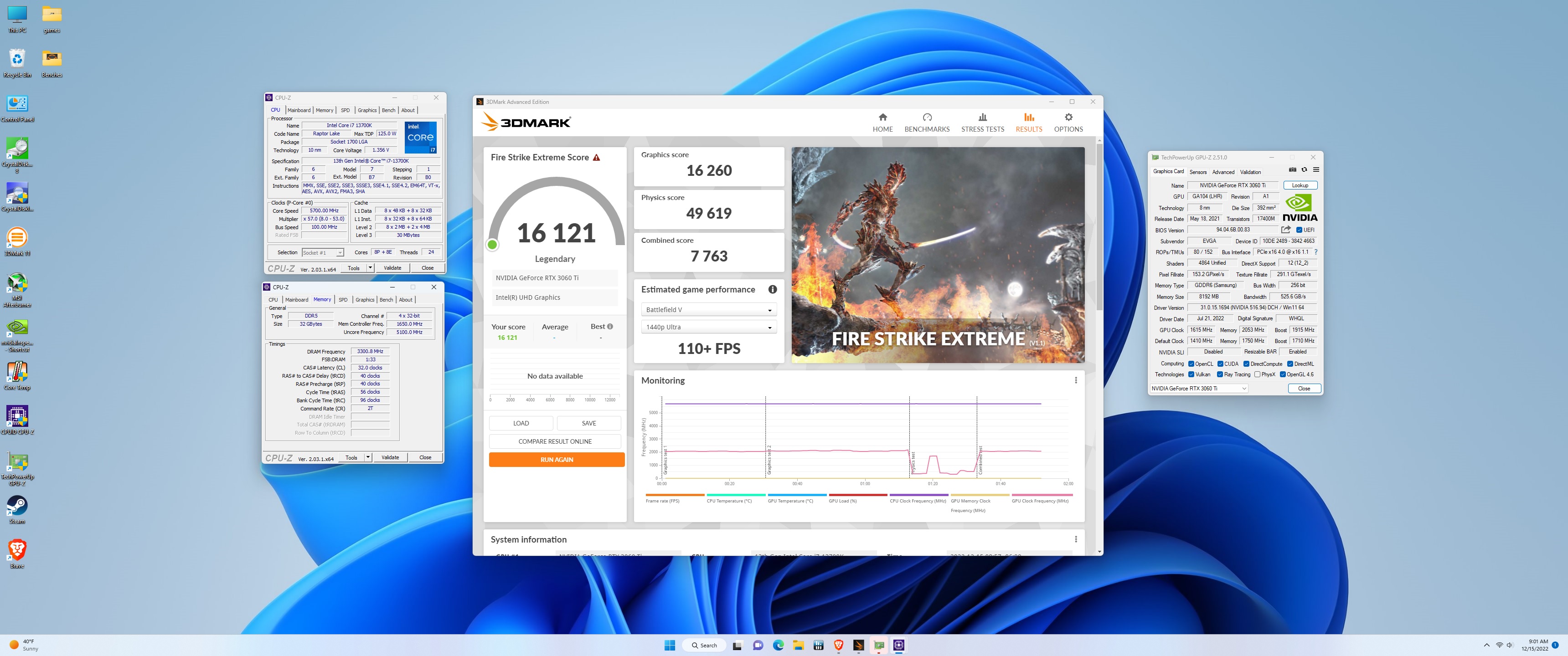Click the Physics test marker in Monitoring chart

913,462
